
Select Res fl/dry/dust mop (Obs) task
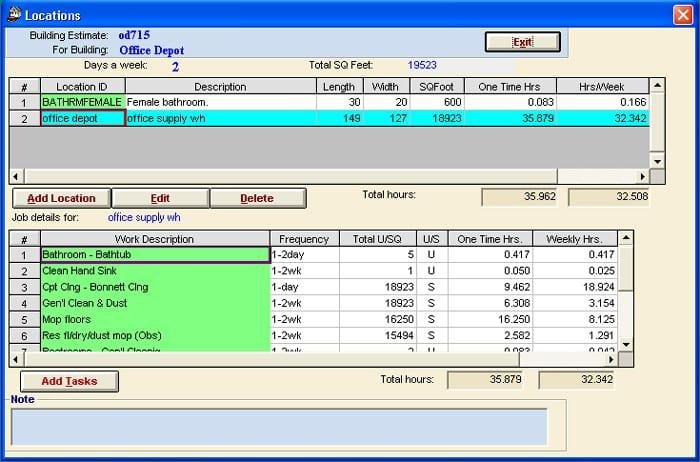[x=155, y=335]
